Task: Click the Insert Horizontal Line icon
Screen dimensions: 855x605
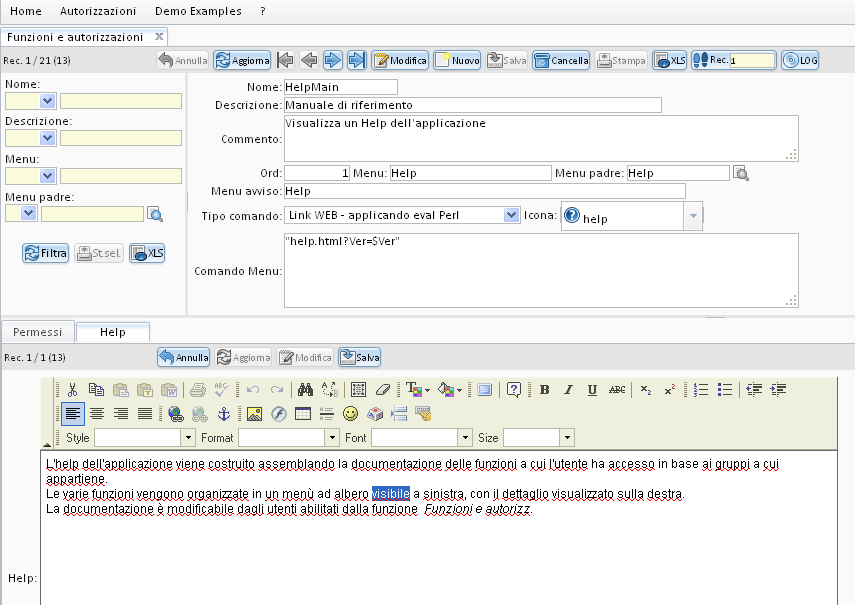Action: point(327,414)
